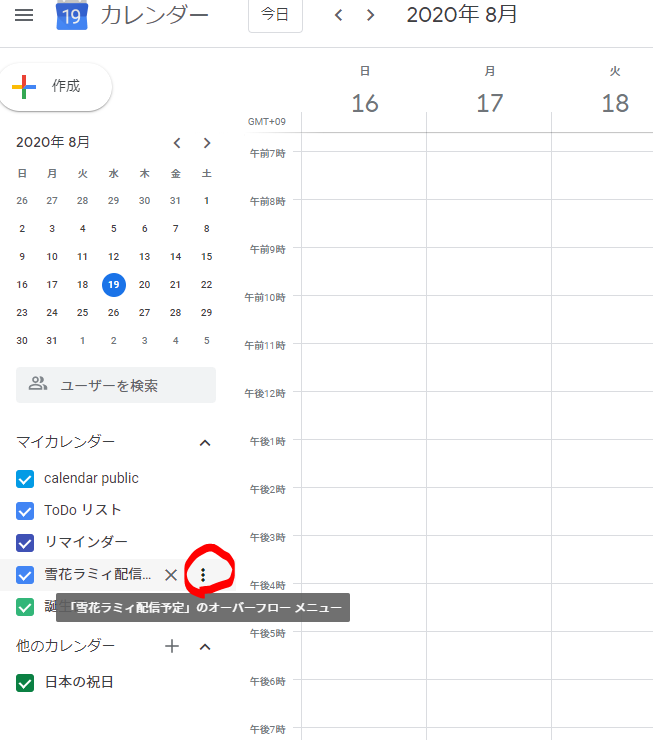Screen dimensions: 653x740
Task: Click the Google Calendar logo icon
Action: click(x=72, y=15)
